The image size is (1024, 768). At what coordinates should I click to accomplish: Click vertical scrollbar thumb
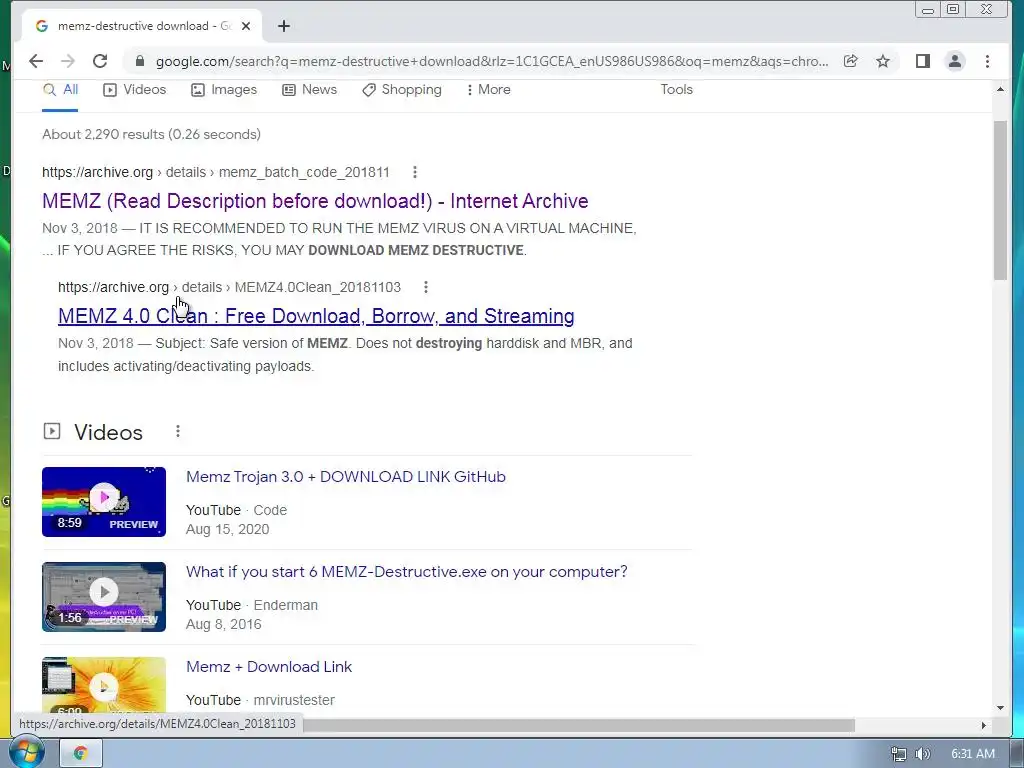1000,200
